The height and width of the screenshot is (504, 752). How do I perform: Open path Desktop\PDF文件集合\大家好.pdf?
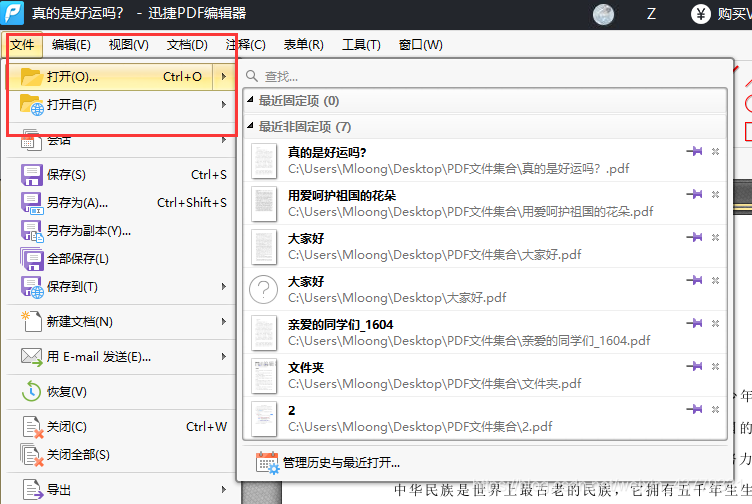point(435,255)
